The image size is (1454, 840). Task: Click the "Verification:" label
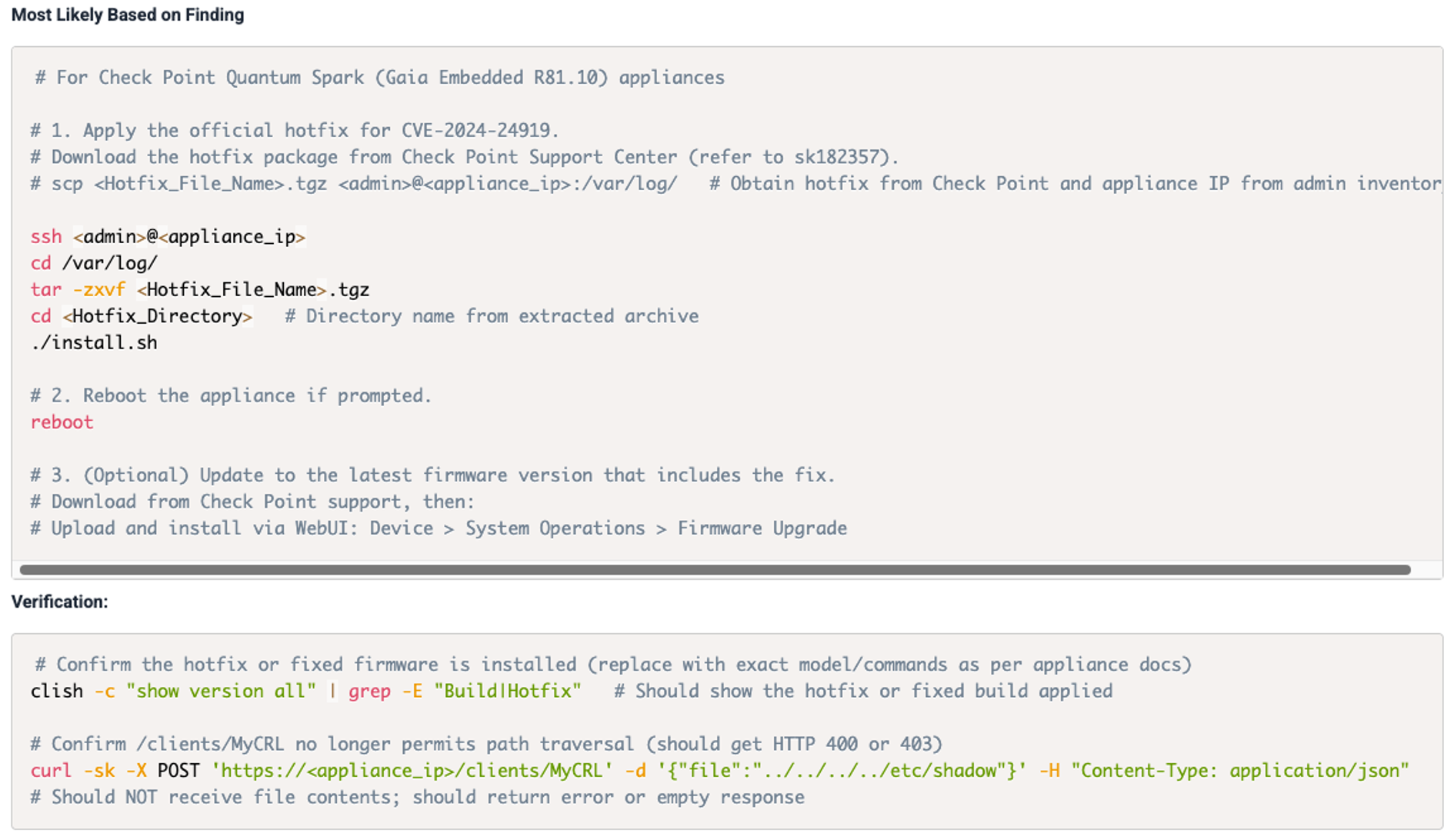click(x=60, y=602)
